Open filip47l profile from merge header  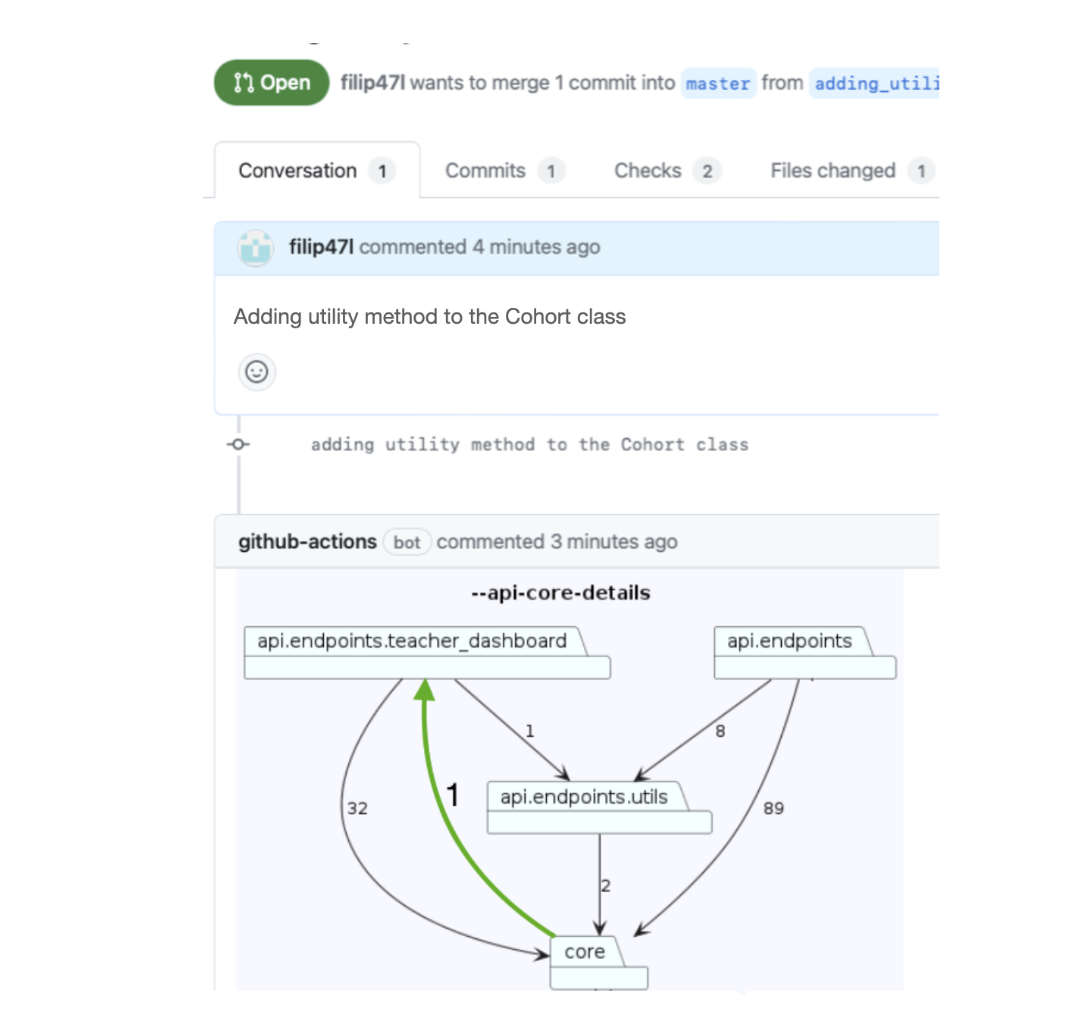tap(373, 83)
